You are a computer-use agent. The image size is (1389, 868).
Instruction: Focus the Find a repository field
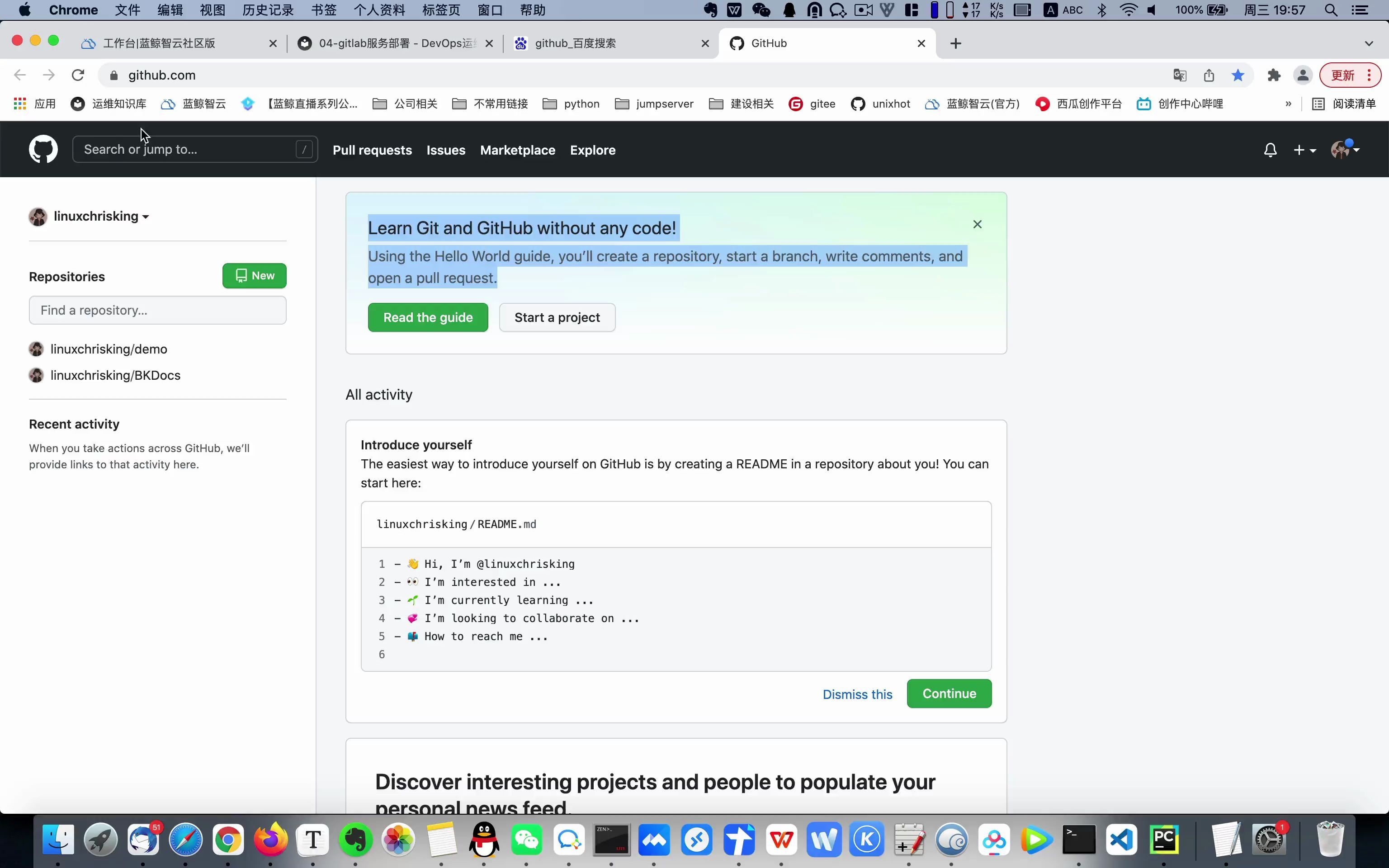(157, 310)
